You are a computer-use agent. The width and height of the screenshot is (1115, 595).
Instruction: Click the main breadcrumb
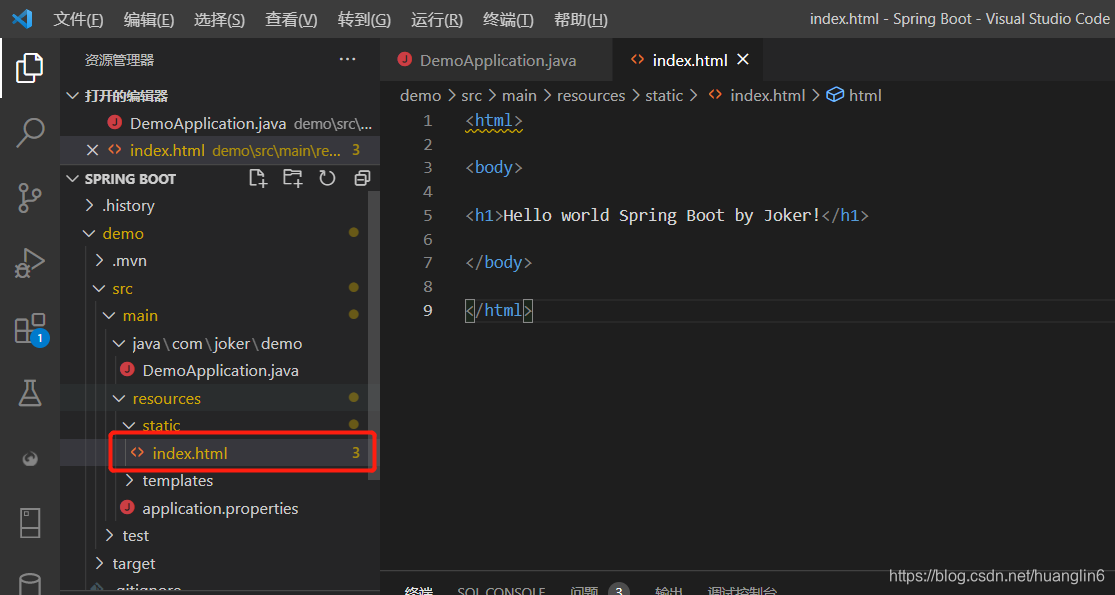tap(519, 95)
